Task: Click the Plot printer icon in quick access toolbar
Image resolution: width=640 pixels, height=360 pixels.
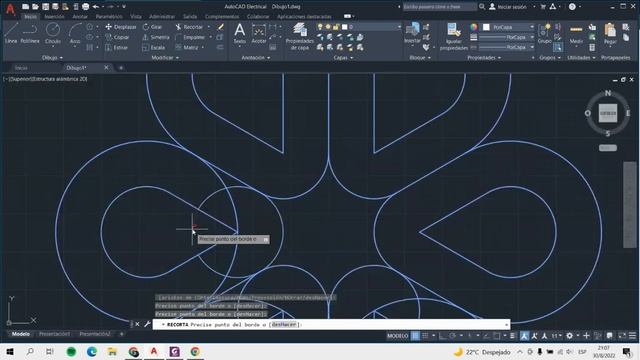Action: click(85, 7)
